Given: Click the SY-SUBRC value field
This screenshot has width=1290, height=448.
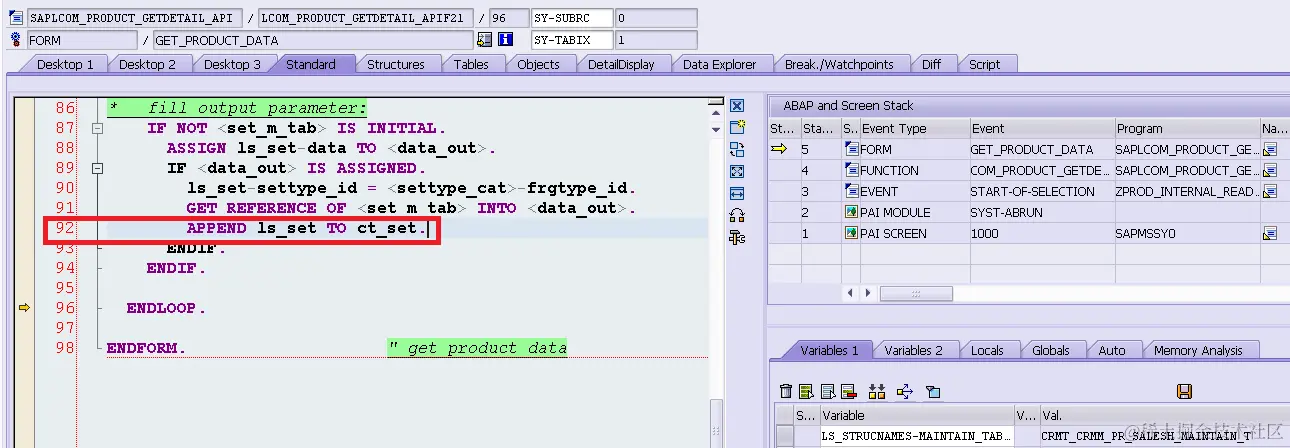Looking at the screenshot, I should click(655, 18).
